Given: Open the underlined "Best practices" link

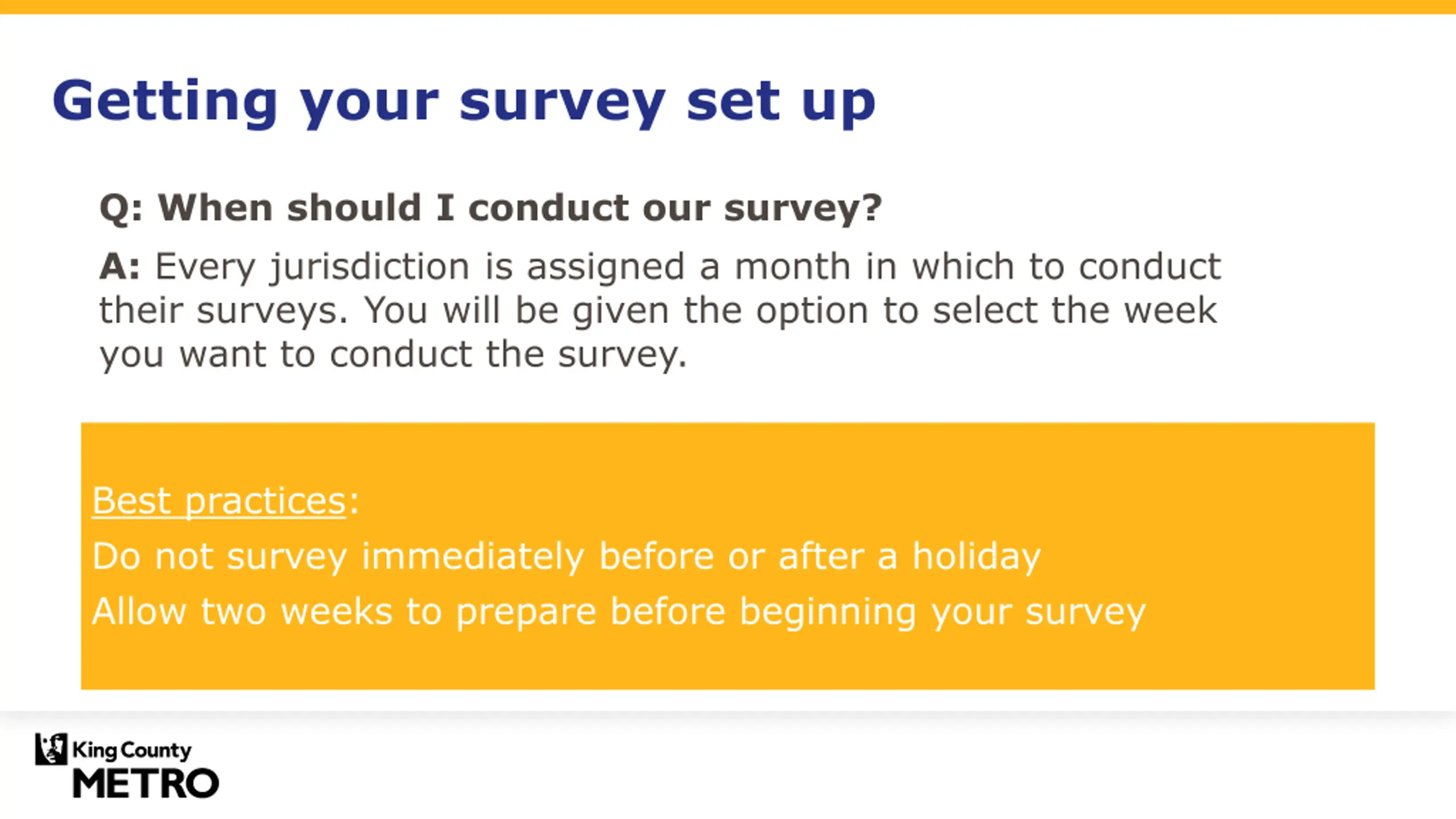Looking at the screenshot, I should pyautogui.click(x=219, y=501).
